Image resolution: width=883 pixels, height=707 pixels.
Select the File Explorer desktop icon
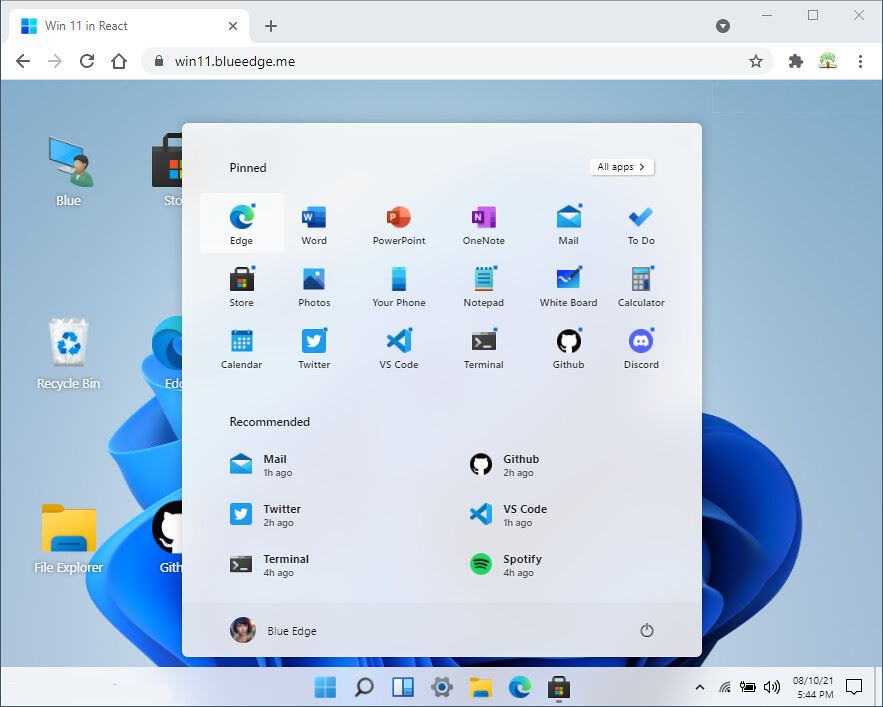(x=68, y=538)
